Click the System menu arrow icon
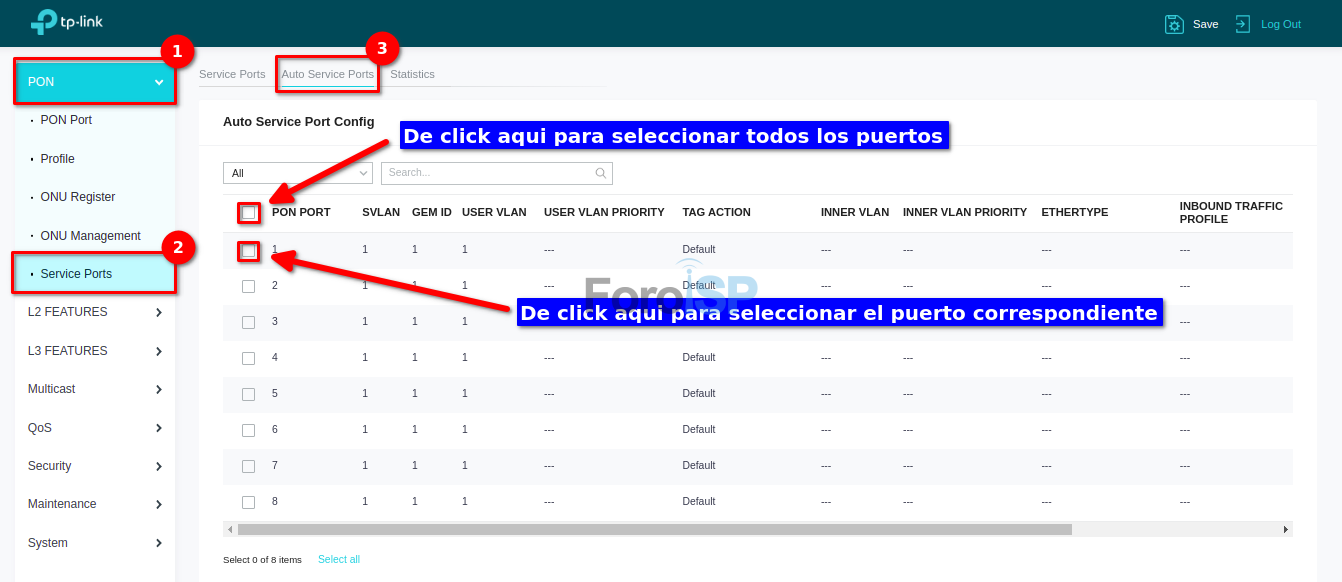Viewport: 1342px width, 582px height. [x=159, y=543]
